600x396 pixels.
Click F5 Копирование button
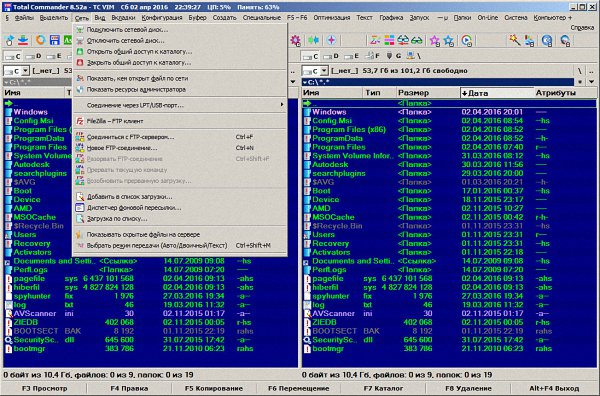(214, 388)
